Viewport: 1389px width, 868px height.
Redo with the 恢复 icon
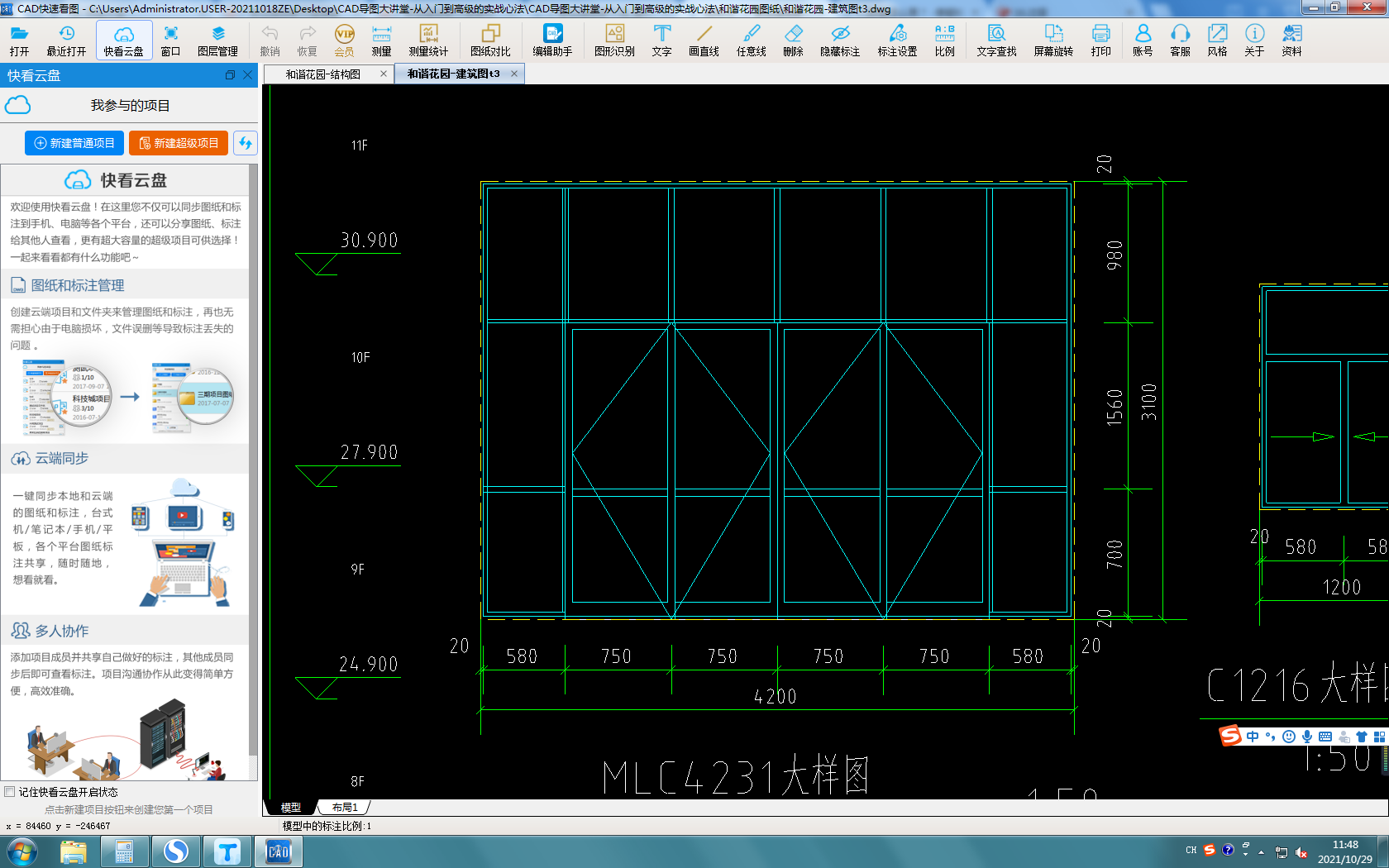click(307, 40)
